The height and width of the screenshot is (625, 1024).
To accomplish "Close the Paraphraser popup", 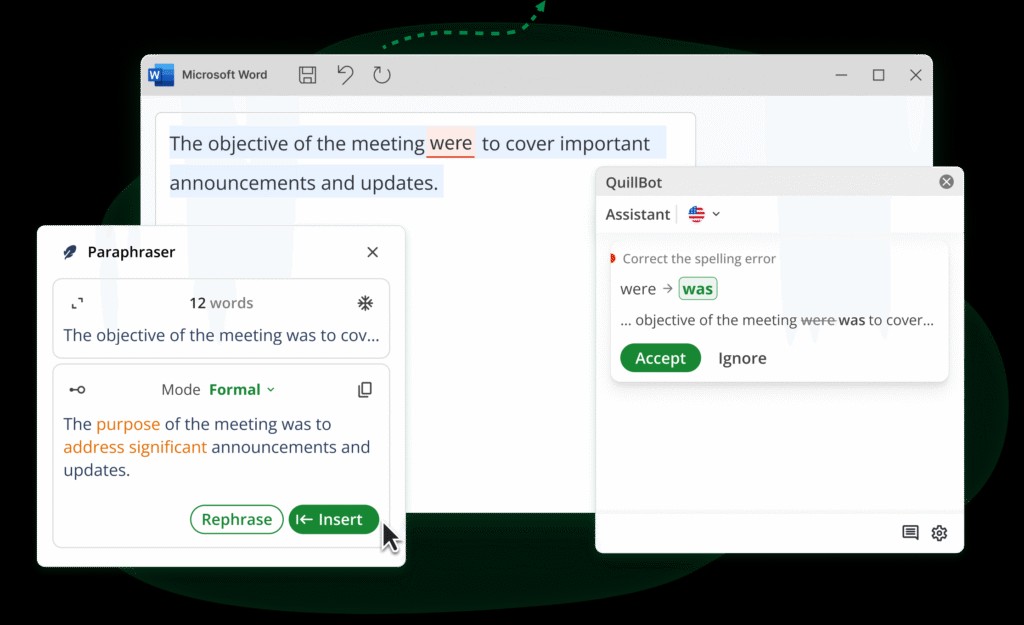I will pos(372,252).
